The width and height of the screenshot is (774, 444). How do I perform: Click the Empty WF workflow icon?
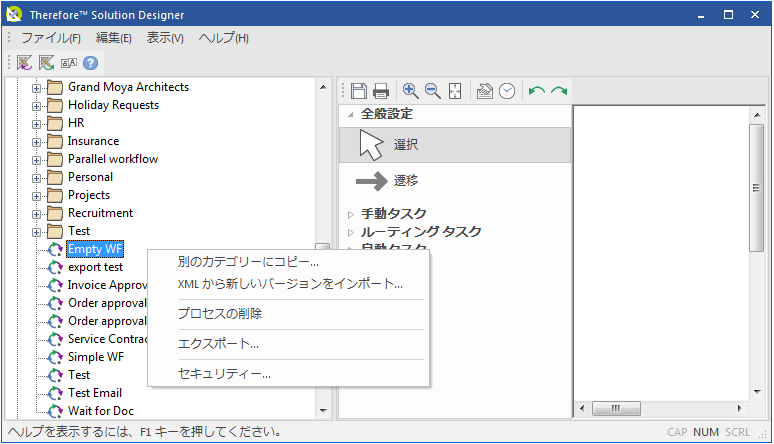click(x=55, y=249)
